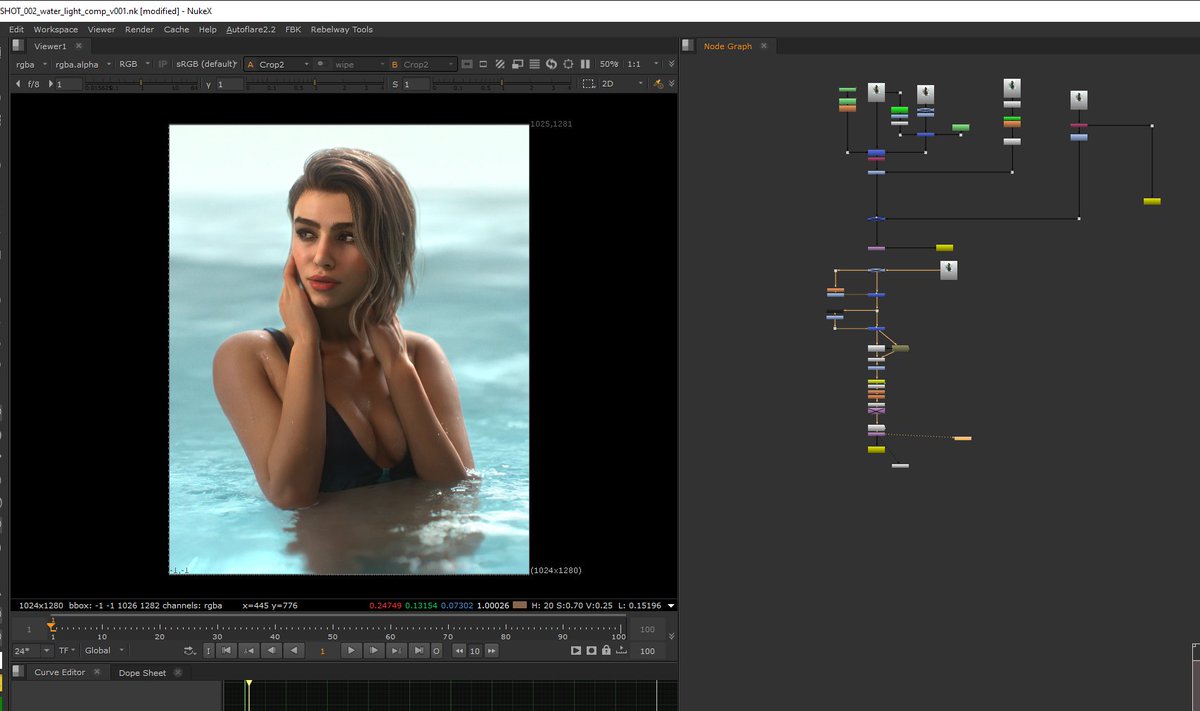Open the B input Crop2 dropdown
The width and height of the screenshot is (1200, 711).
click(x=423, y=64)
